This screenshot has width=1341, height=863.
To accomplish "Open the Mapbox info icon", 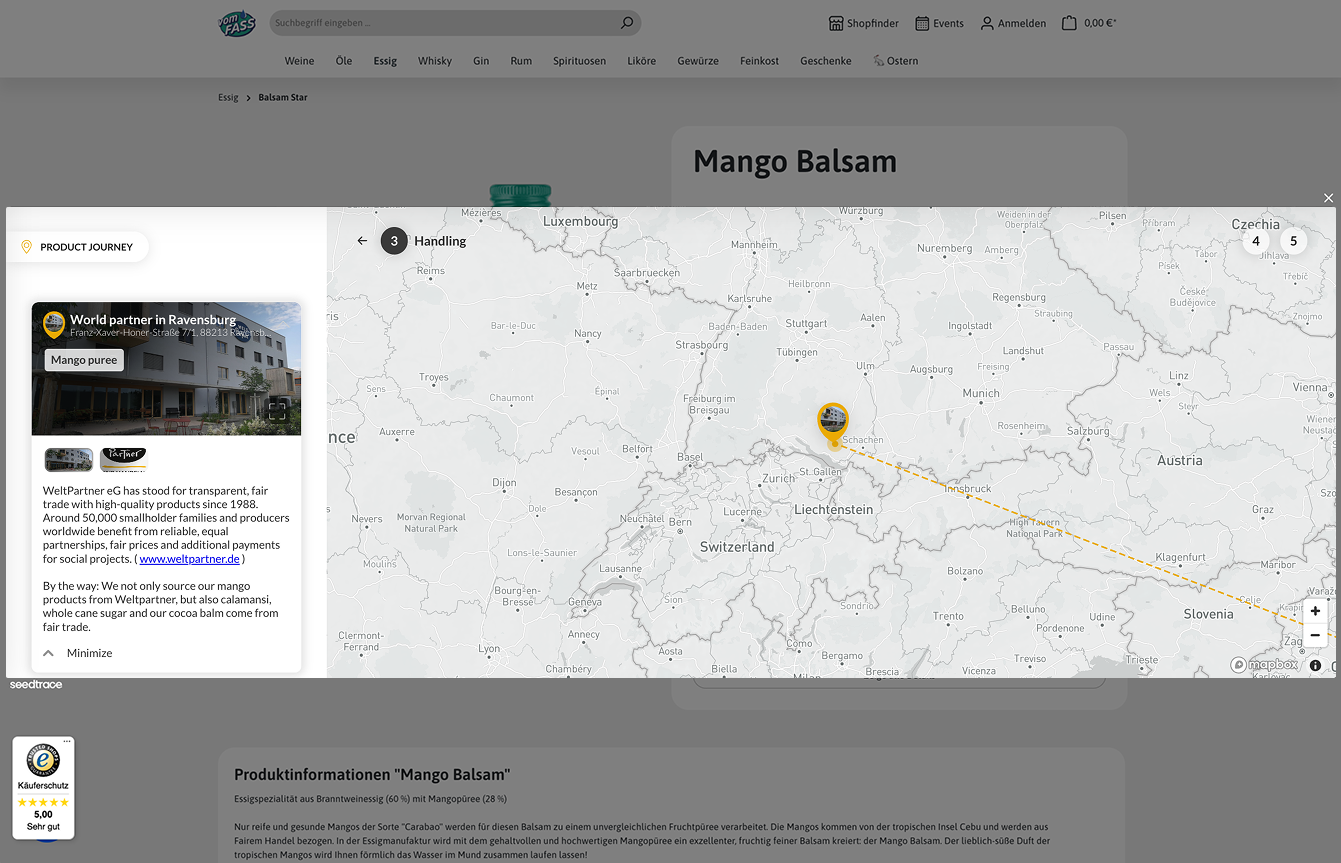I will pyautogui.click(x=1315, y=665).
